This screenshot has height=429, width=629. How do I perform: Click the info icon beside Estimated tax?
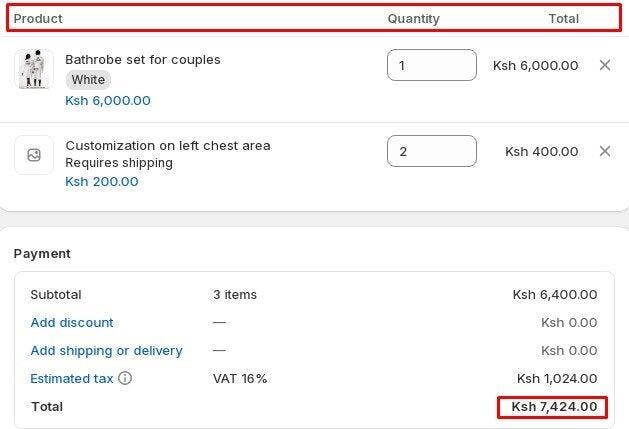point(125,378)
